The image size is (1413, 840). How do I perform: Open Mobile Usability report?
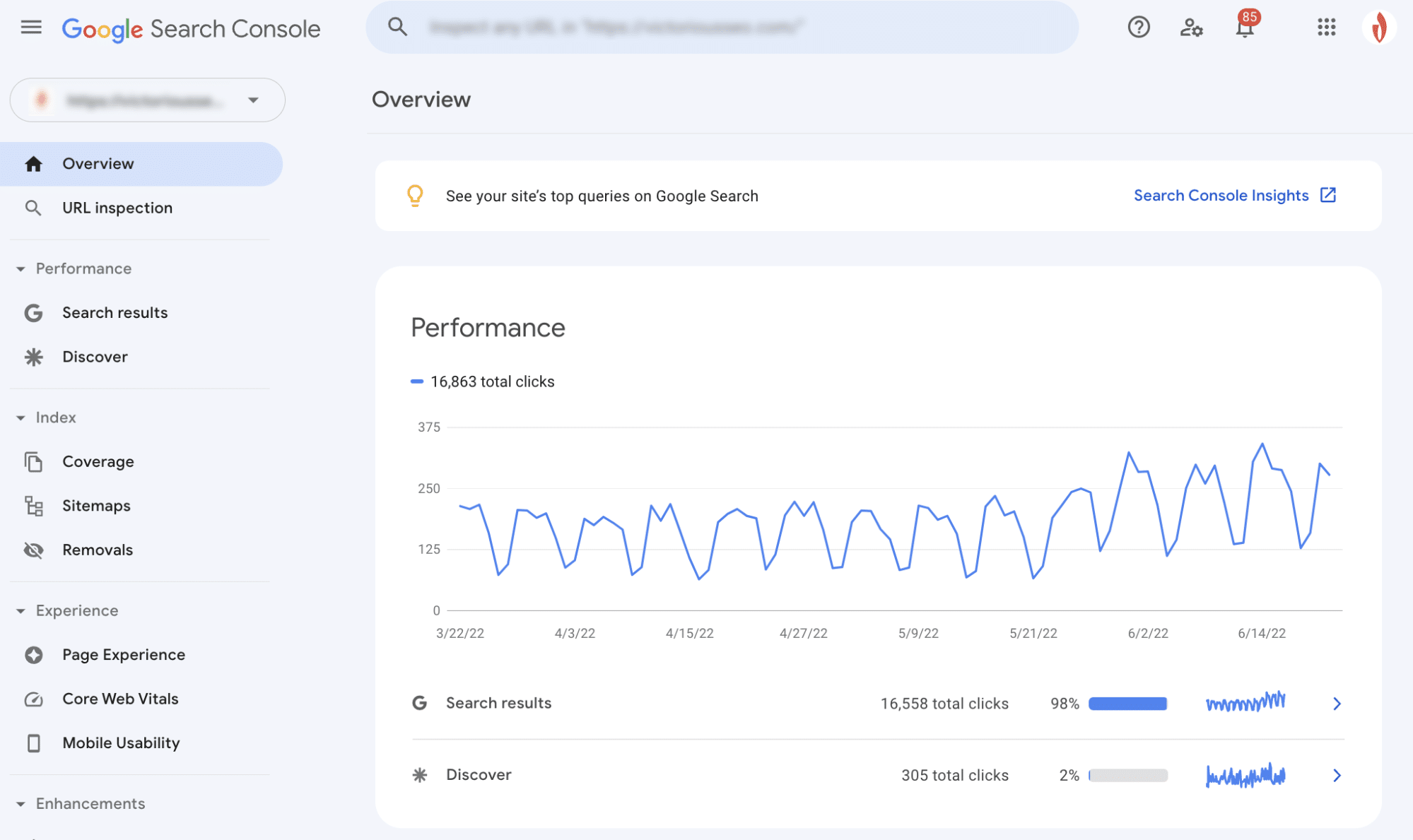click(141, 743)
